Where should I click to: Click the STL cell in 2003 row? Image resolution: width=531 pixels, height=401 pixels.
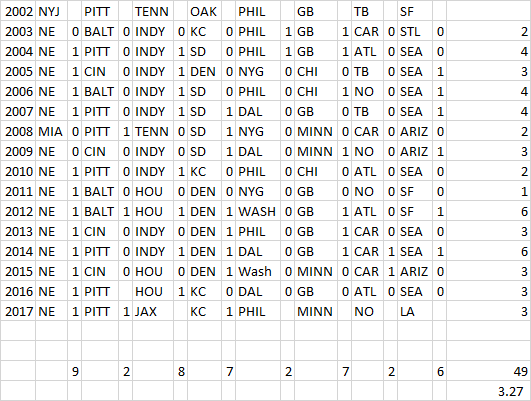pyautogui.click(x=415, y=31)
